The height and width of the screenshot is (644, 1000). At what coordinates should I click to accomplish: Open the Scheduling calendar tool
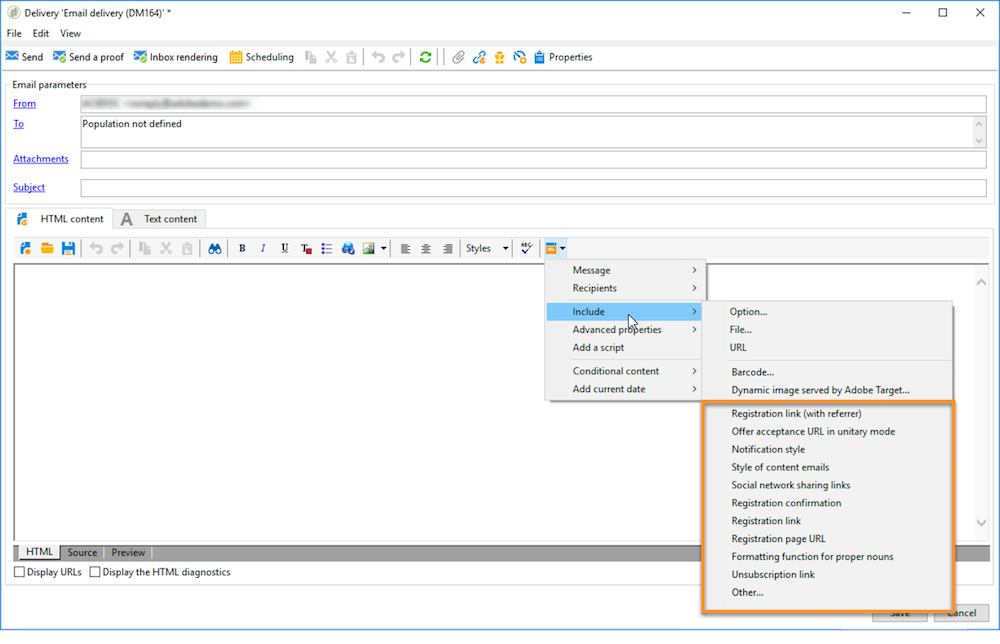coord(261,57)
